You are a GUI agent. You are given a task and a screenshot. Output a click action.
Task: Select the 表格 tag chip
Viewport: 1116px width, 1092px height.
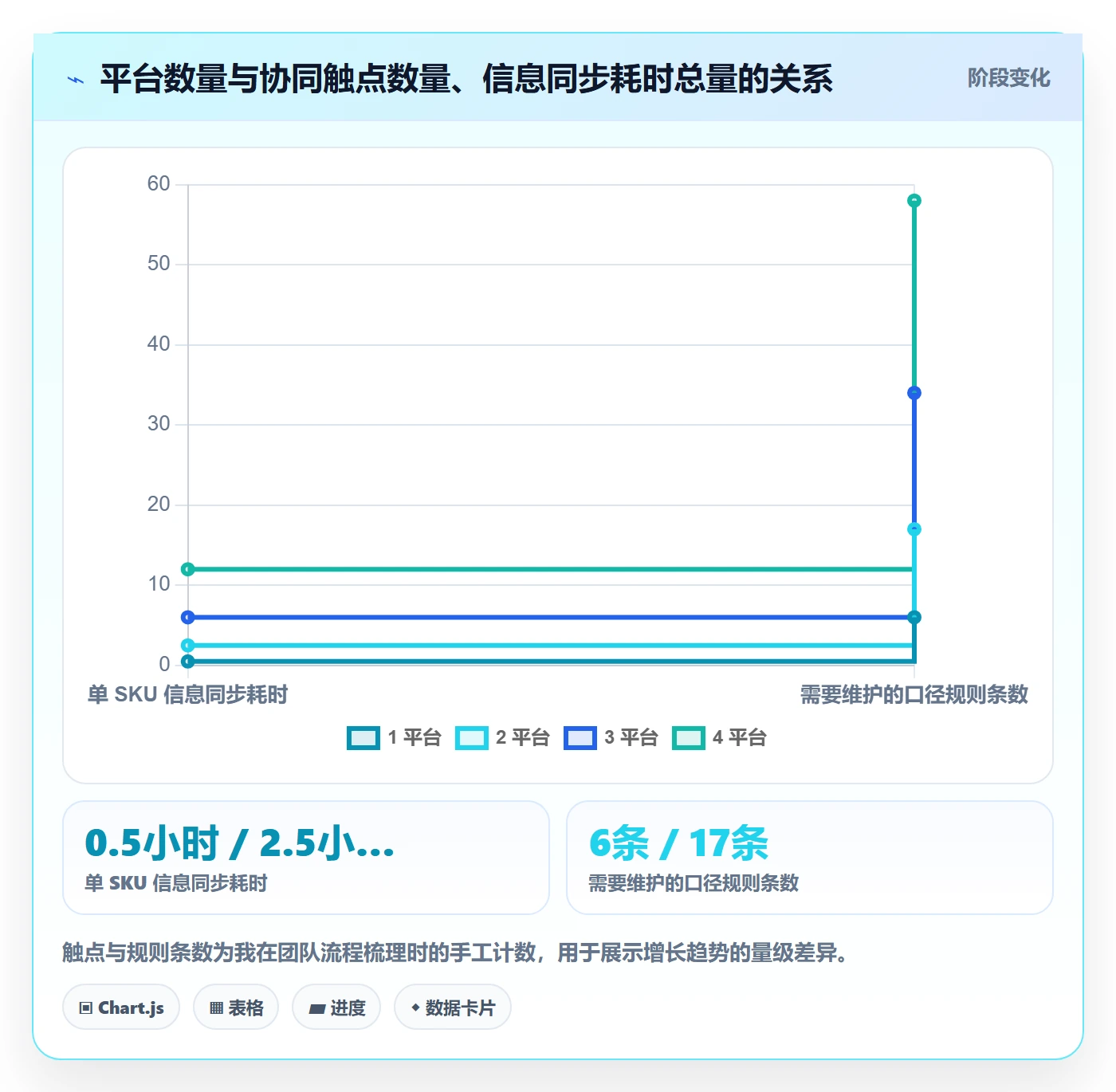tap(236, 1008)
